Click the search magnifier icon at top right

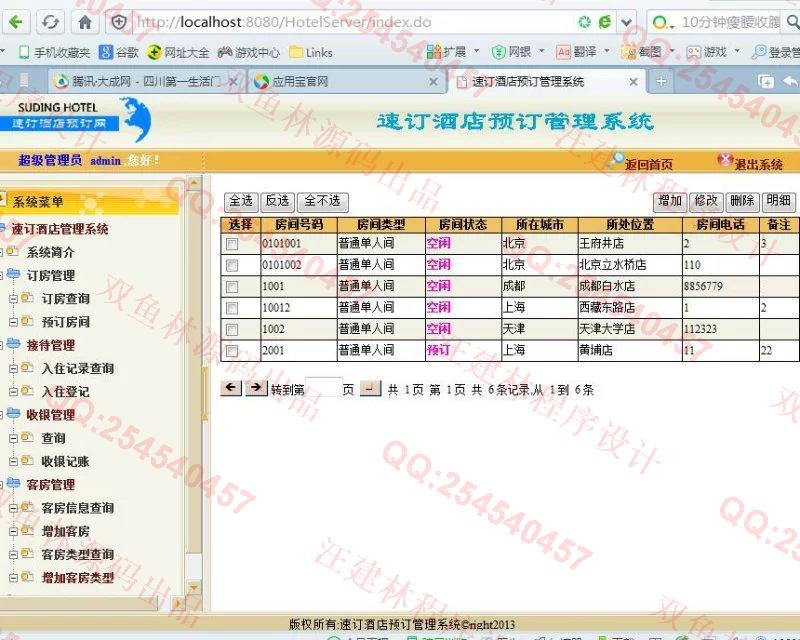(792, 22)
